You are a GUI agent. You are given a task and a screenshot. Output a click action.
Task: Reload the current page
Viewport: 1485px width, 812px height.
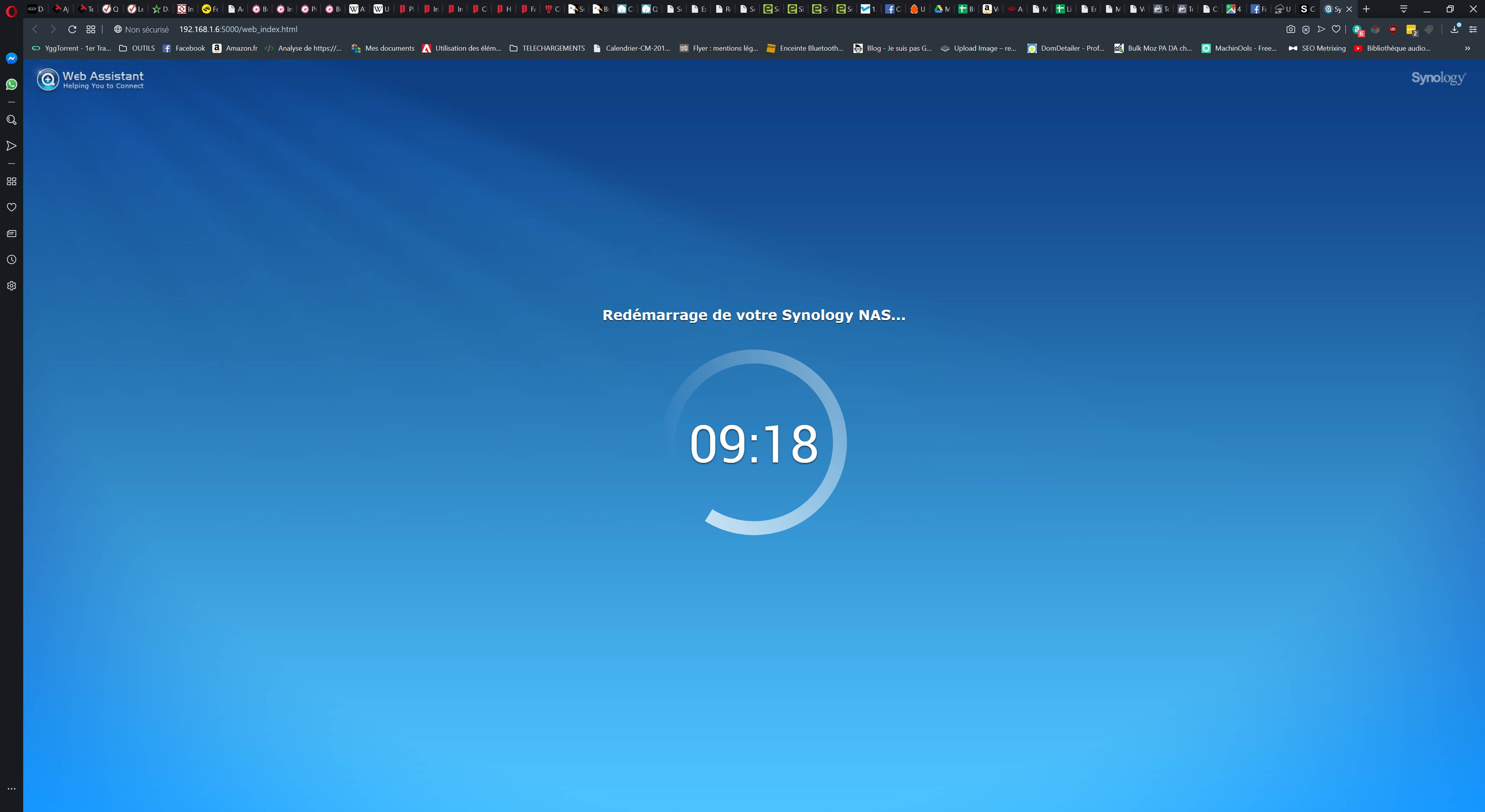coord(72,29)
